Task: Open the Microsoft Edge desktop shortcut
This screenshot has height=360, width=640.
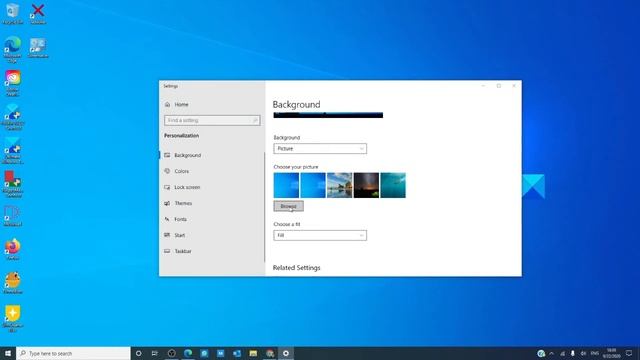Action: [13, 49]
